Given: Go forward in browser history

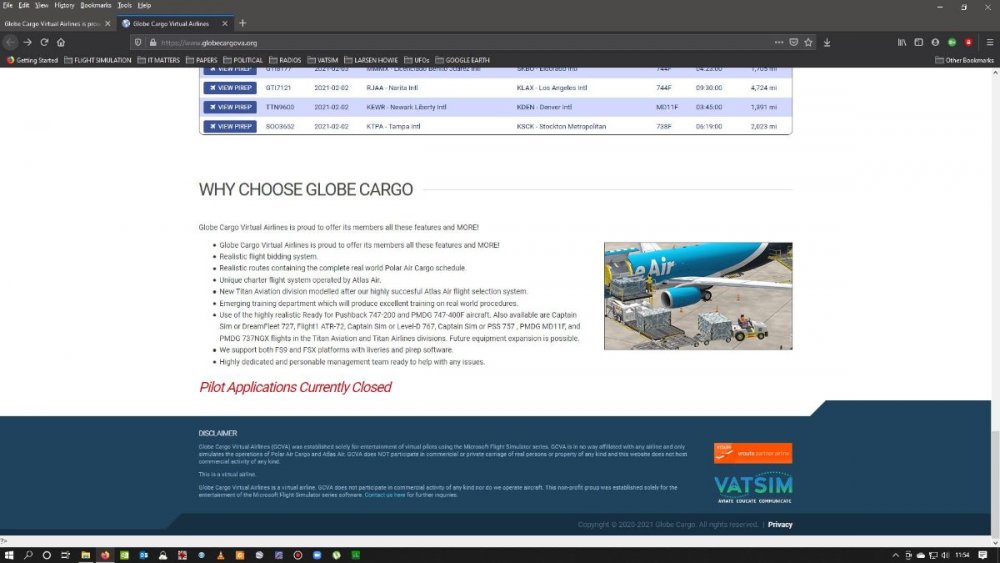Looking at the screenshot, I should pos(27,42).
